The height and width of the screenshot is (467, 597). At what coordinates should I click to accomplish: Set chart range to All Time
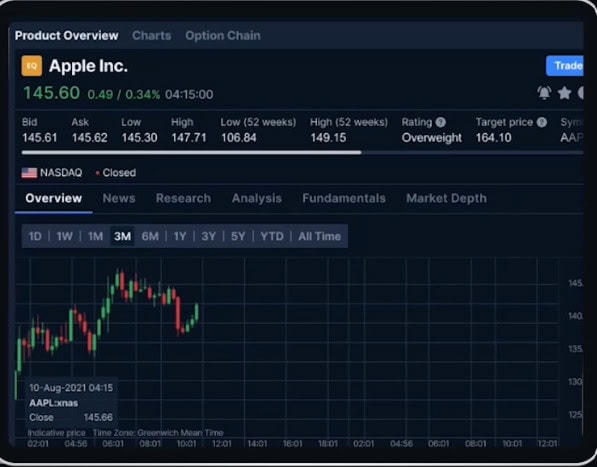pos(319,236)
